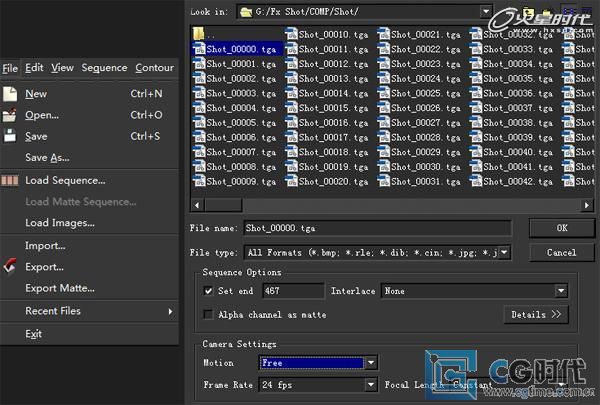Click the Save floppy disk icon
Image resolution: width=600 pixels, height=405 pixels.
click(x=10, y=136)
